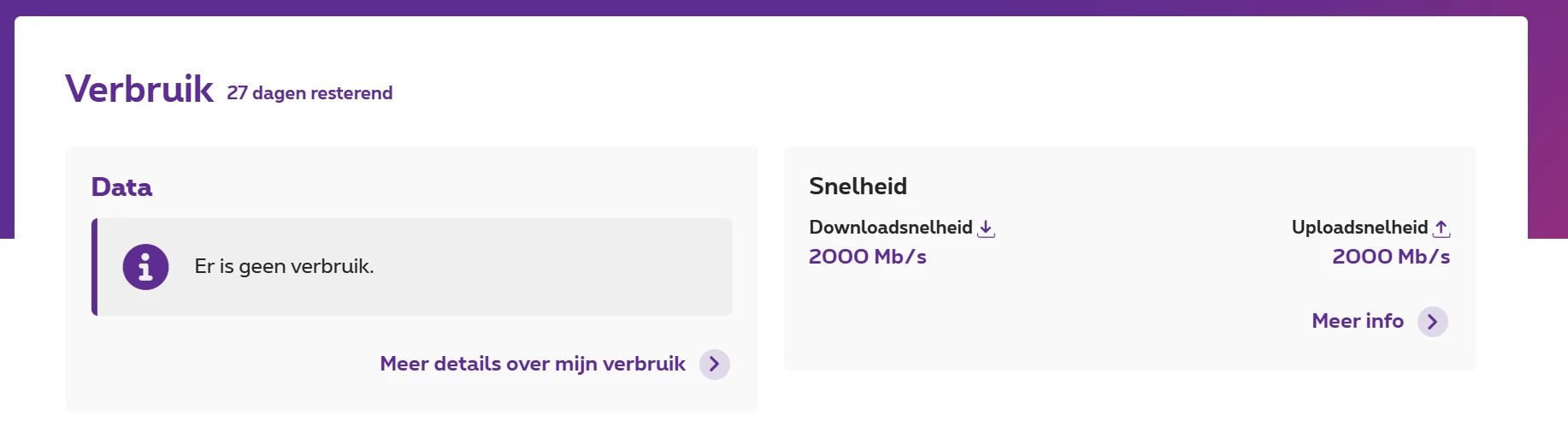Click the upload arrow icon beside Uploadsnelheid

pos(1441,228)
